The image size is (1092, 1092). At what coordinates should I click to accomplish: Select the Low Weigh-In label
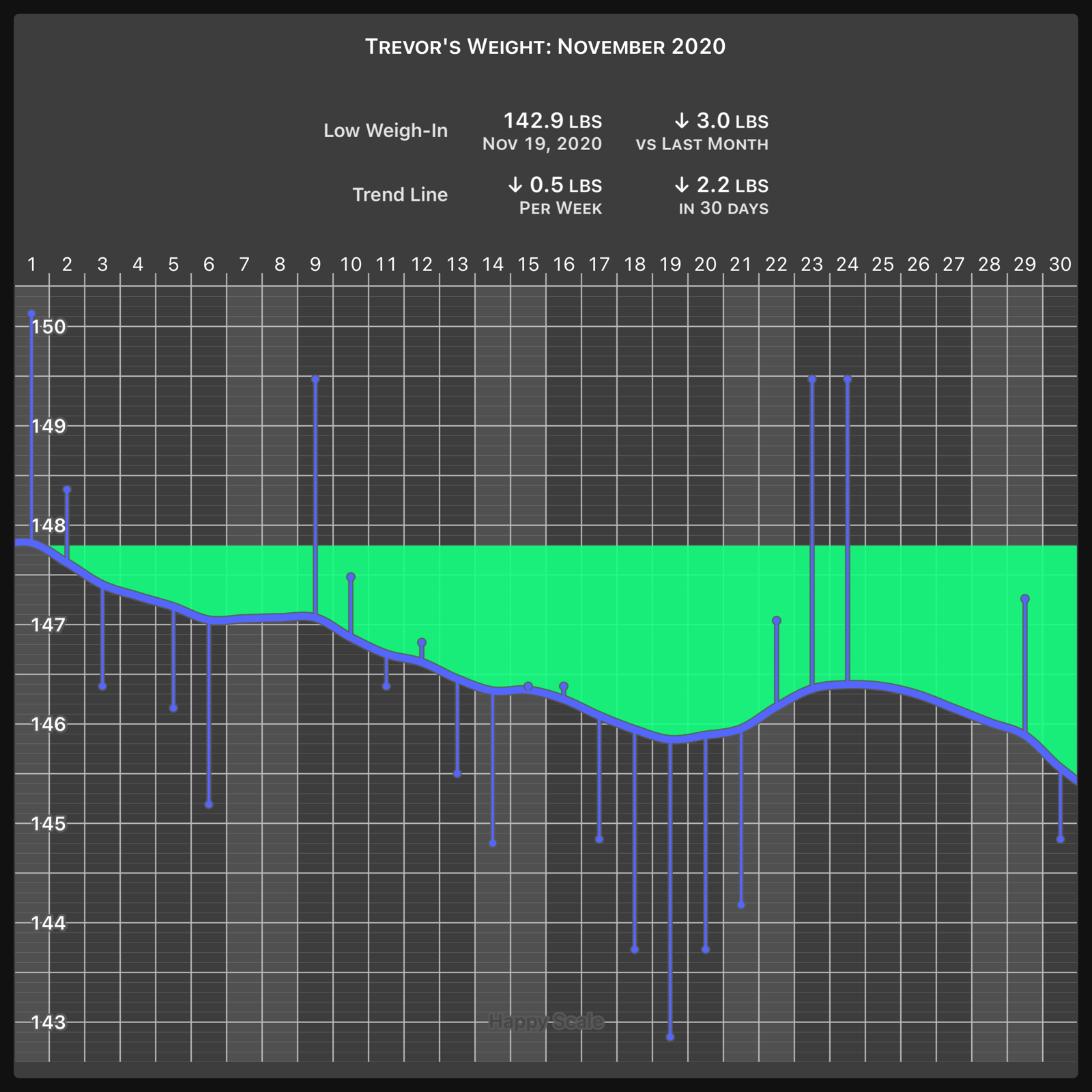(386, 130)
